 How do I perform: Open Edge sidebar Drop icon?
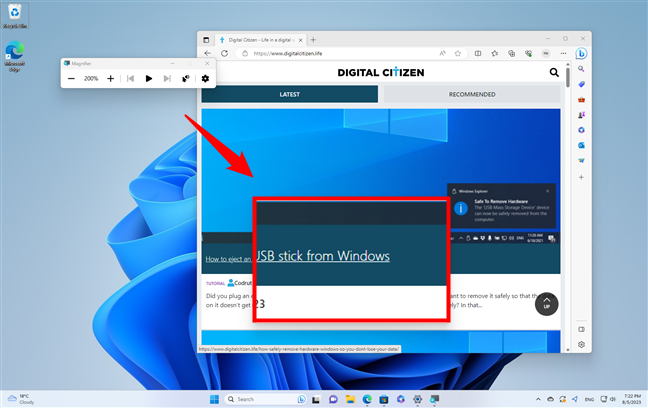pyautogui.click(x=581, y=160)
